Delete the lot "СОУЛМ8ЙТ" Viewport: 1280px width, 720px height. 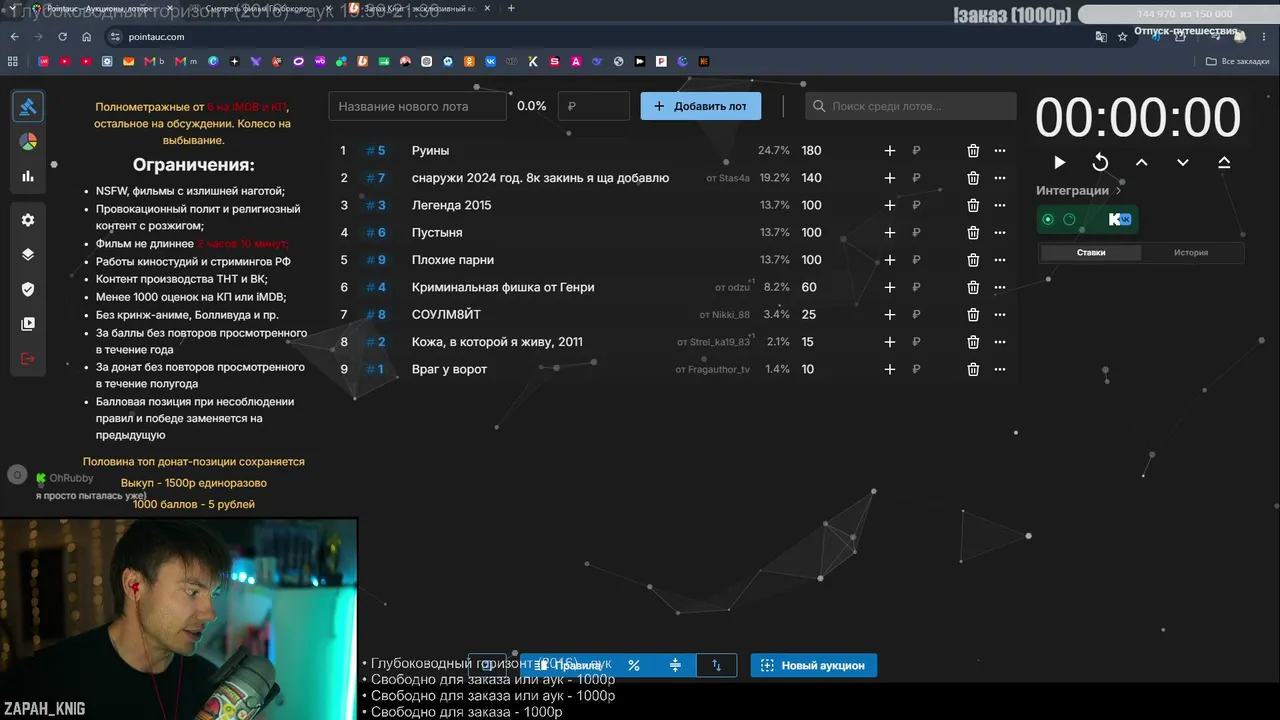[x=973, y=315]
